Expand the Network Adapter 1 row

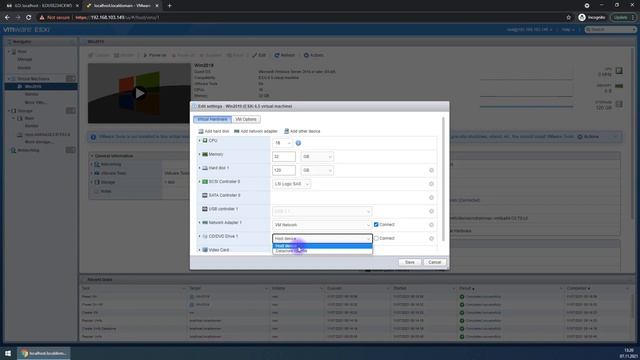(x=200, y=222)
